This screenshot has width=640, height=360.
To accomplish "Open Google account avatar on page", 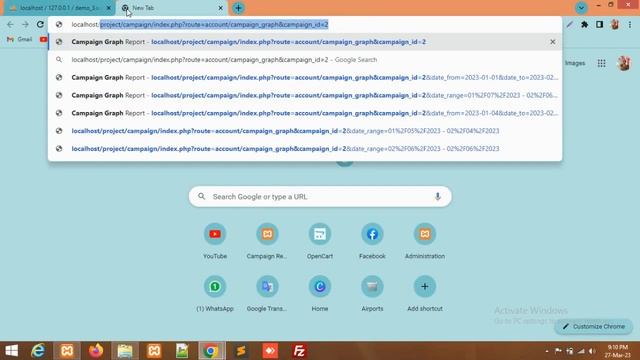I will pyautogui.click(x=623, y=63).
